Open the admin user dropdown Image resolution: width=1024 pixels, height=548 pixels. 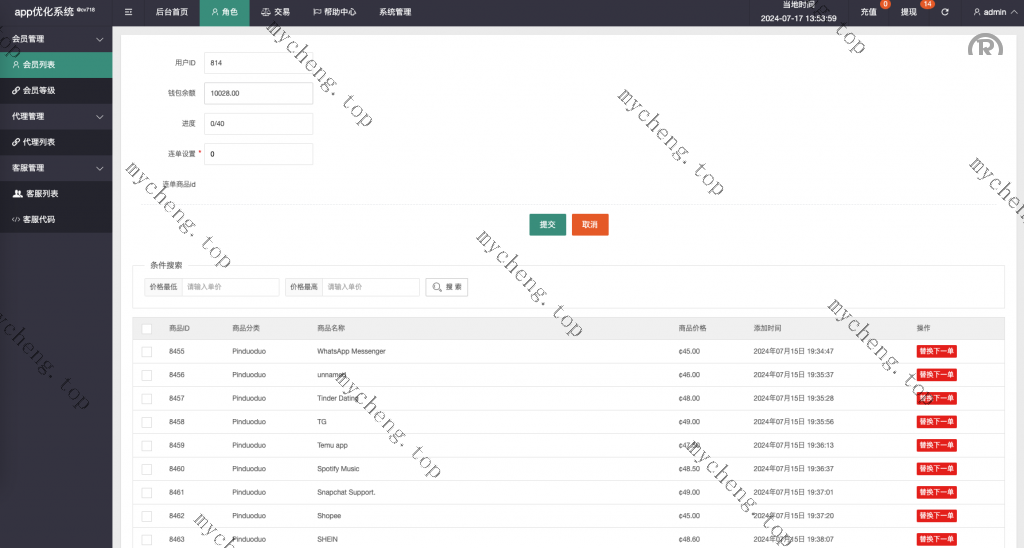tap(994, 13)
